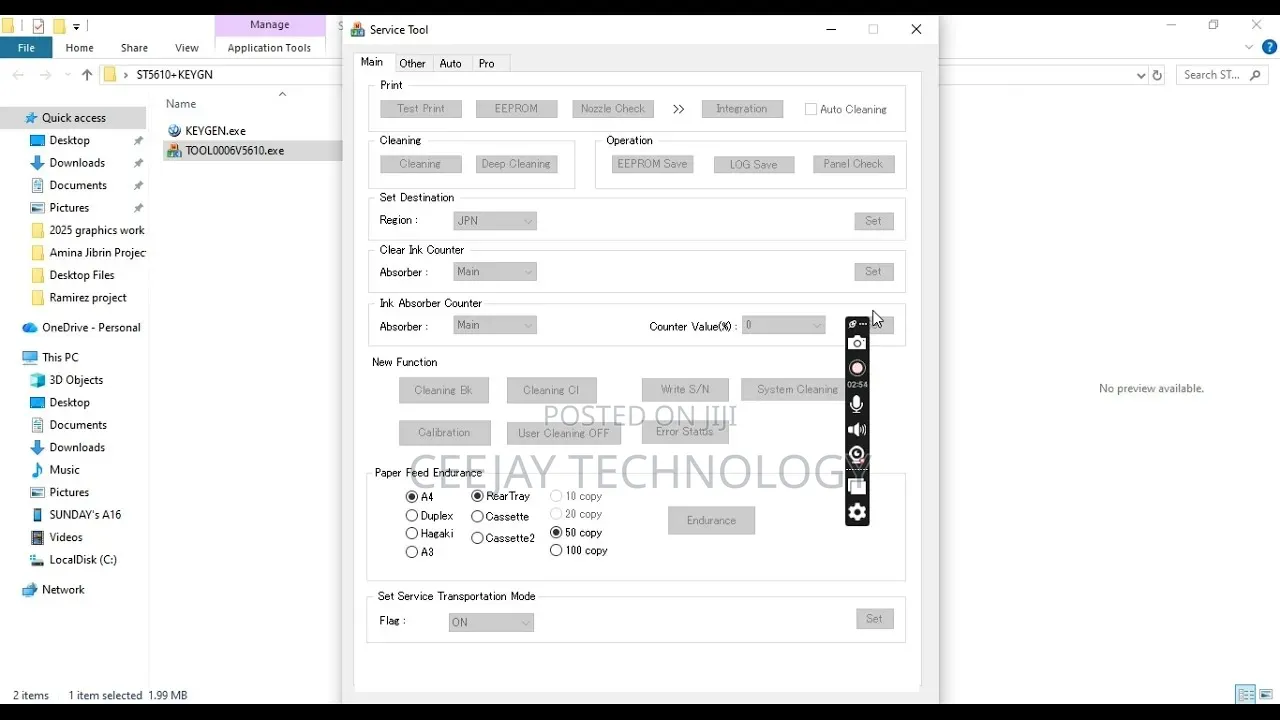Select OneDrive - Personal in sidebar
Image resolution: width=1280 pixels, height=720 pixels.
(x=91, y=328)
